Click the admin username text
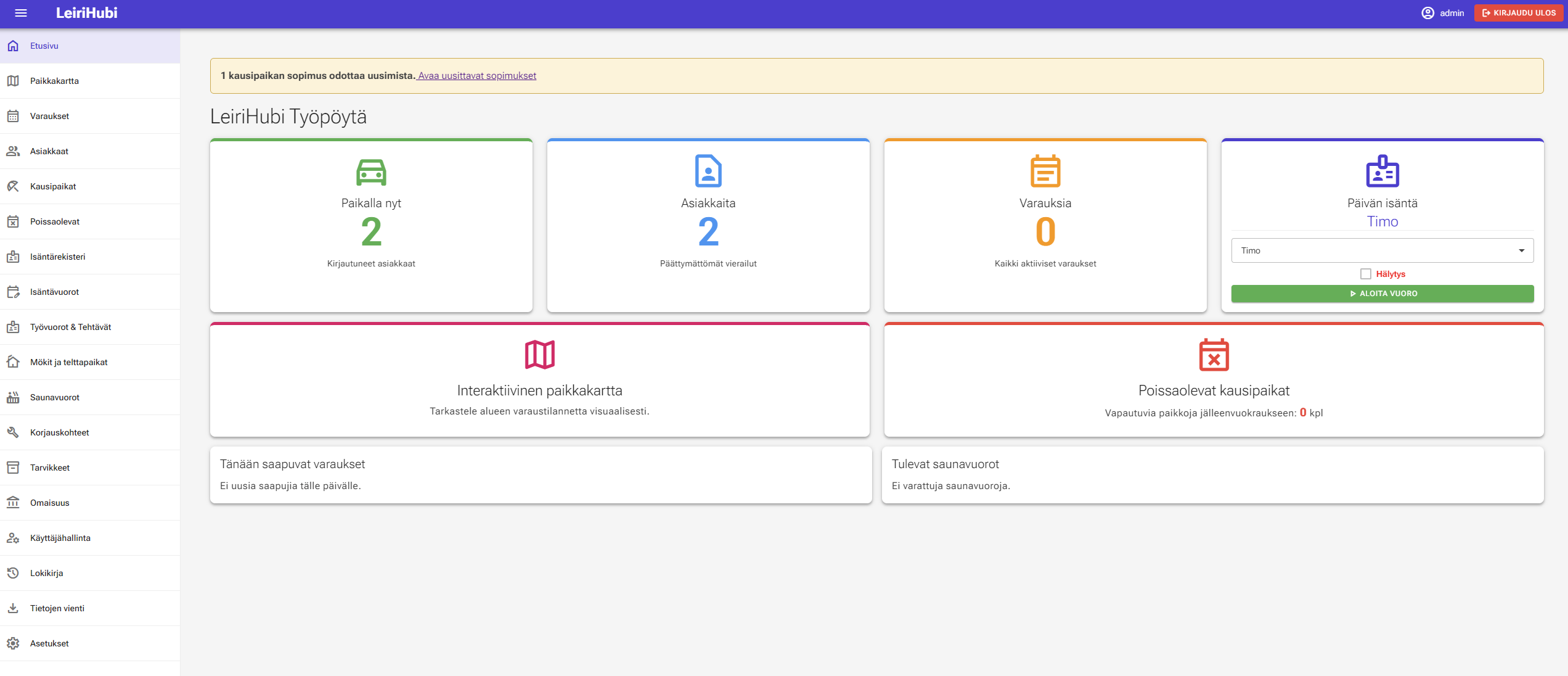 click(x=1452, y=13)
